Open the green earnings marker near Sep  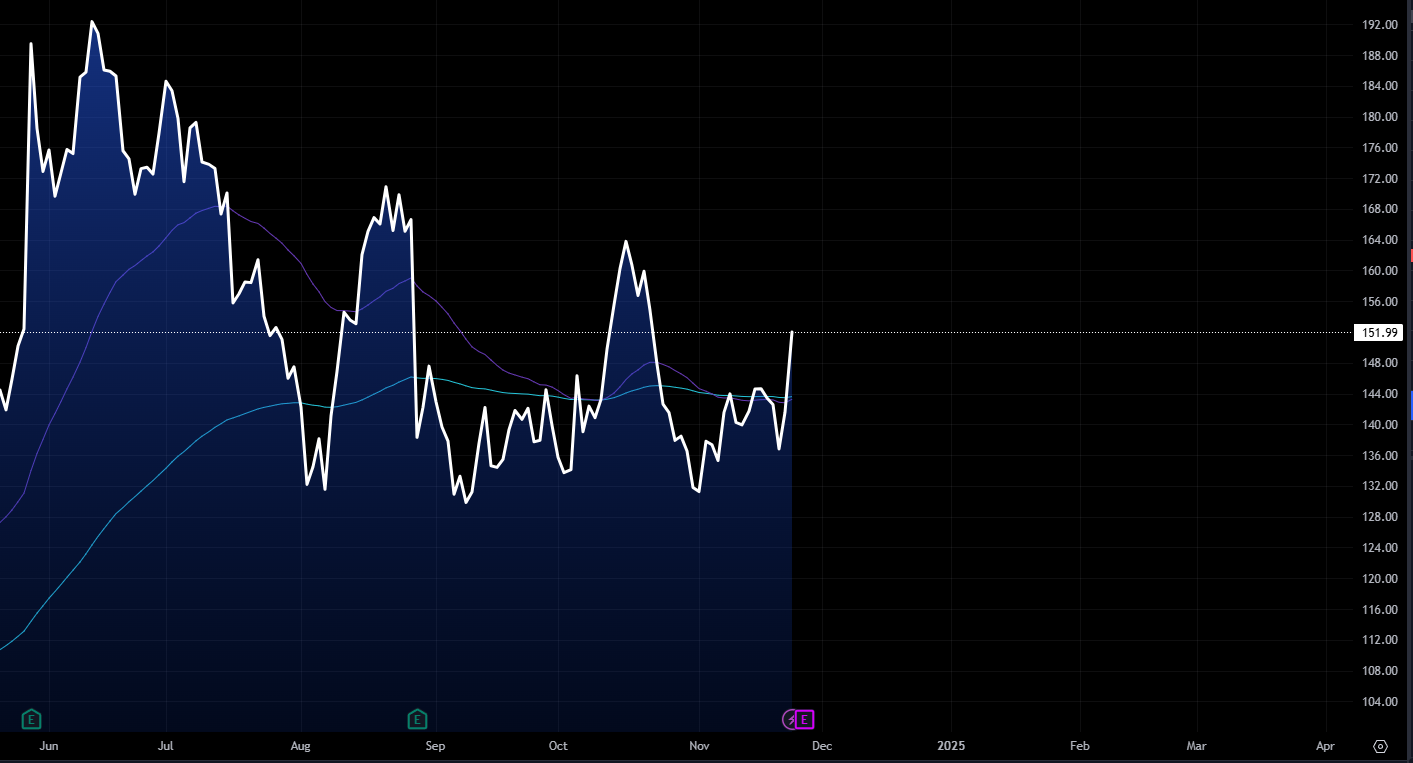pos(417,718)
